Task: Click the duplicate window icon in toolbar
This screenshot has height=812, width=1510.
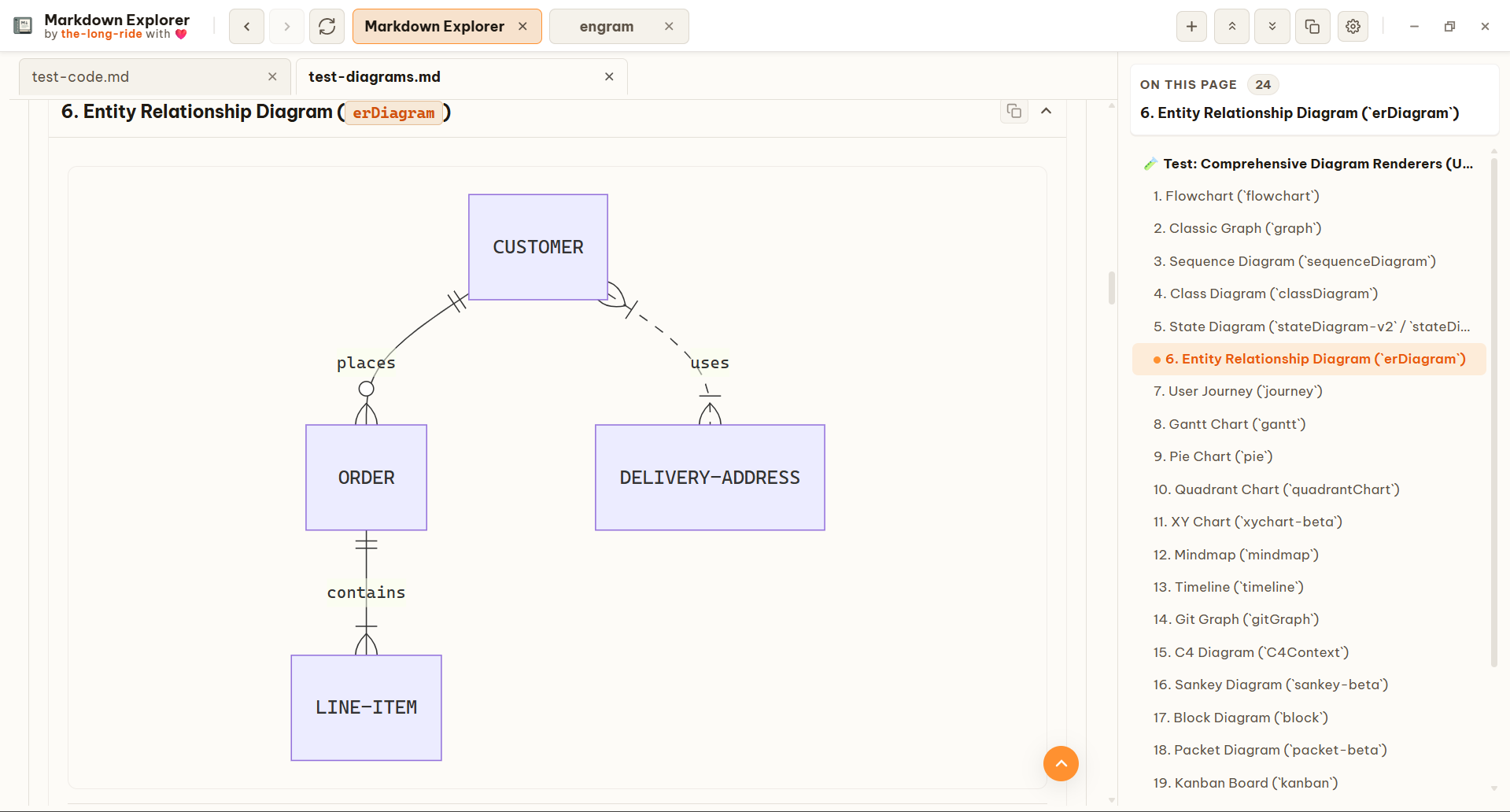Action: 1312,26
